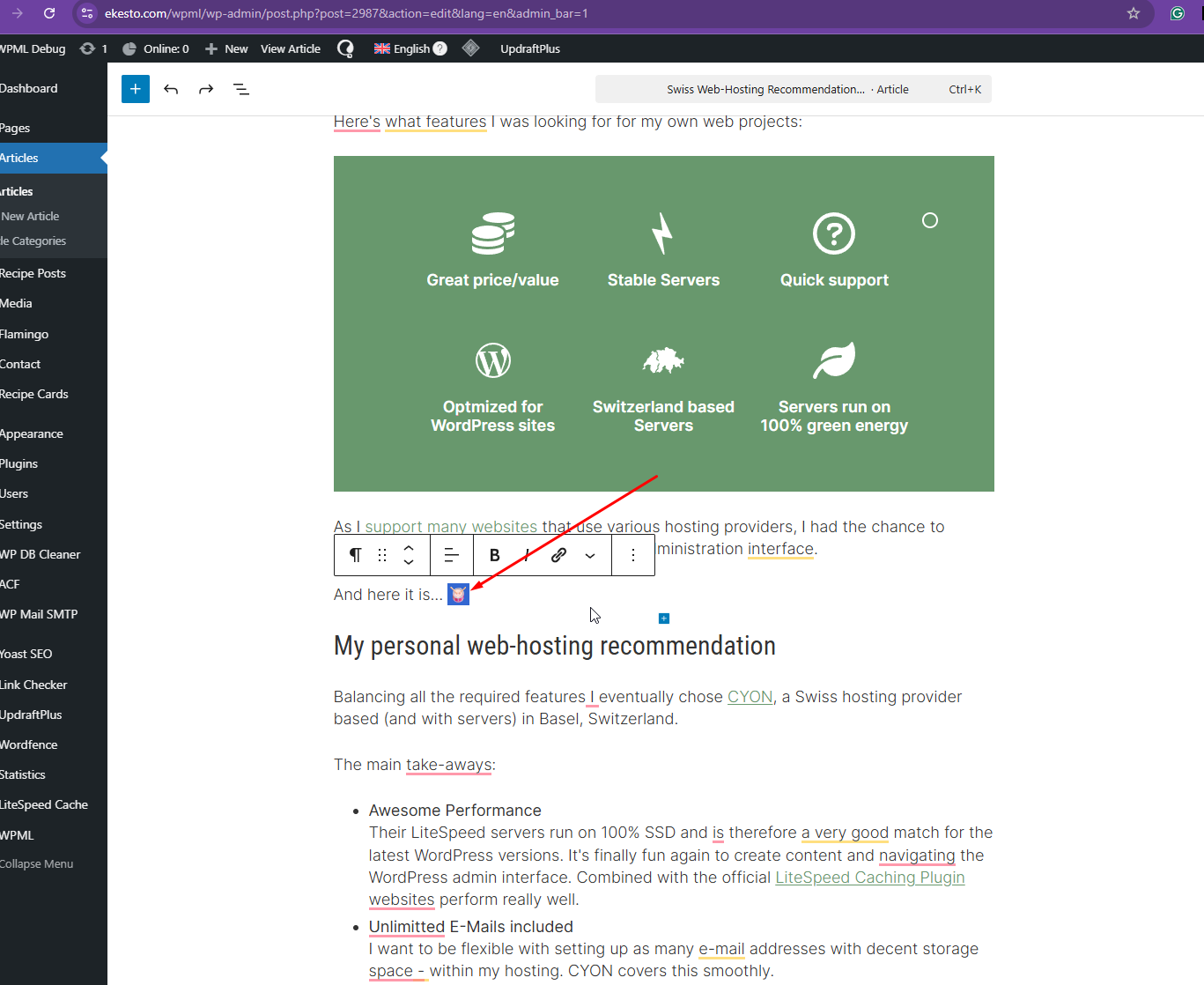1204x985 pixels.
Task: Open the Media library menu
Action: pyautogui.click(x=16, y=303)
